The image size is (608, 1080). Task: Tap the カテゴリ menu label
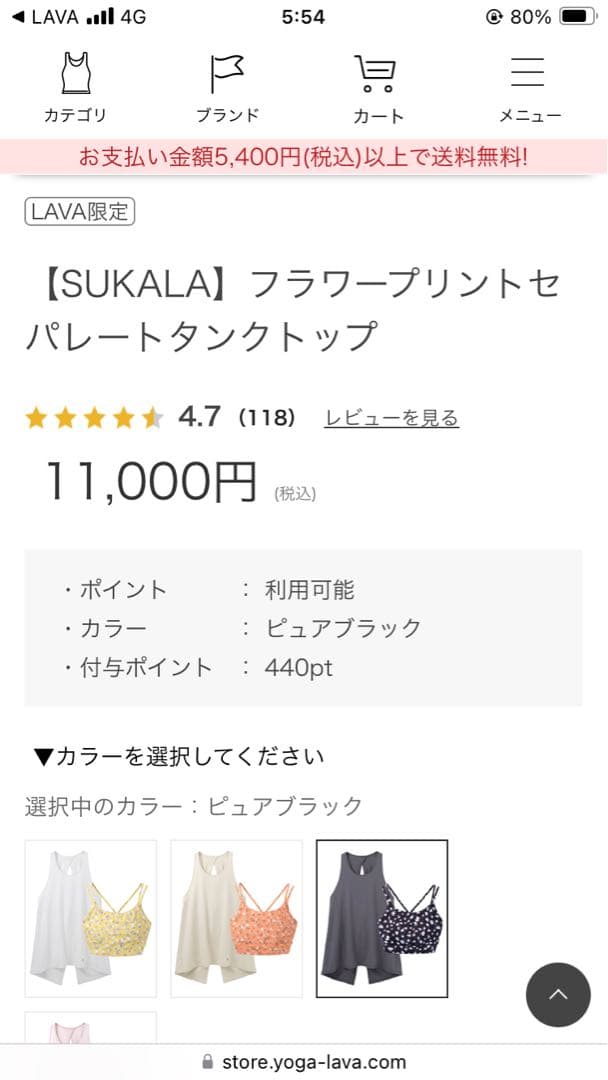[x=75, y=115]
